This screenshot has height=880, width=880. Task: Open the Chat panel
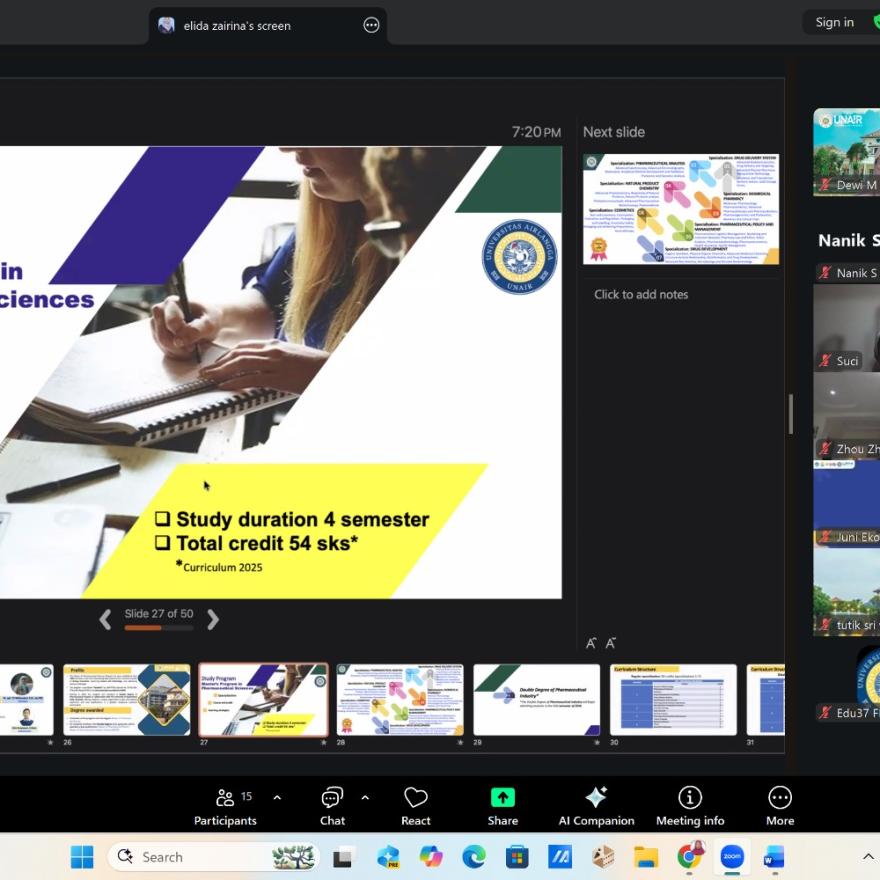click(x=332, y=806)
